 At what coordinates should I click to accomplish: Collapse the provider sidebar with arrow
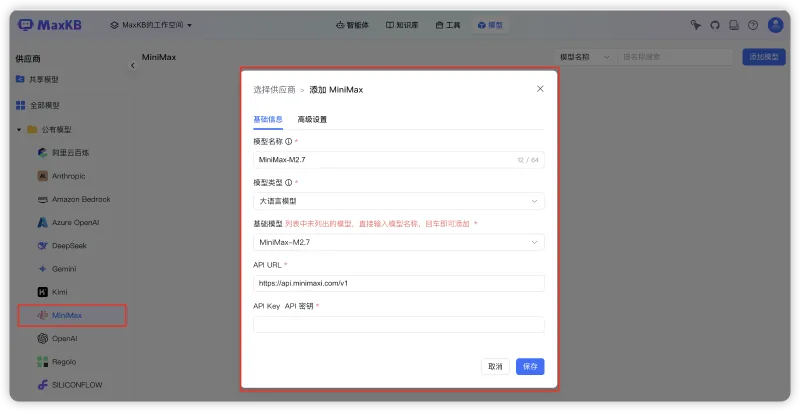[x=133, y=65]
